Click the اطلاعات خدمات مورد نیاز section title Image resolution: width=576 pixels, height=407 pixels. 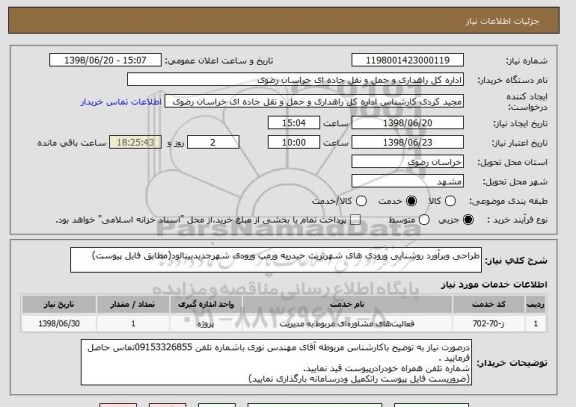(x=494, y=284)
